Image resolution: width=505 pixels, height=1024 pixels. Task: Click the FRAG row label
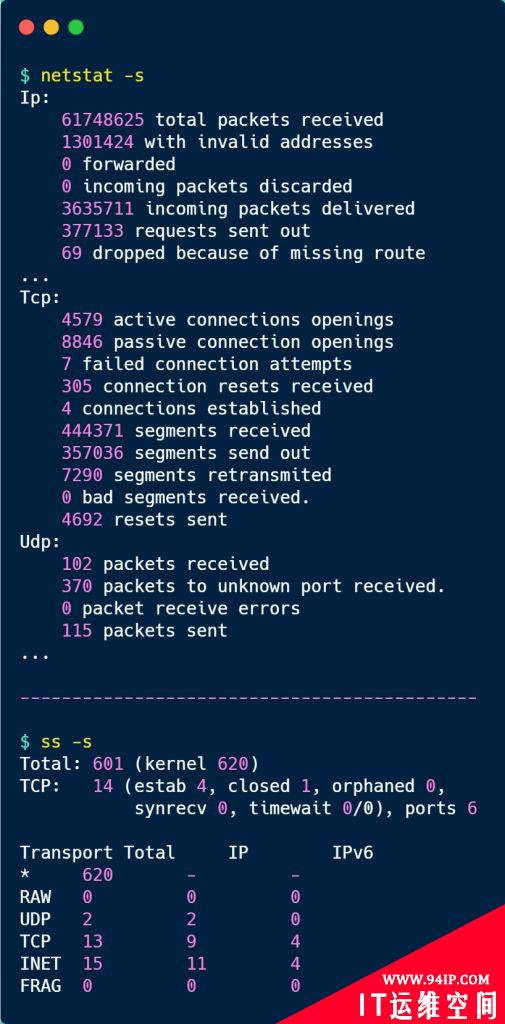pos(40,985)
